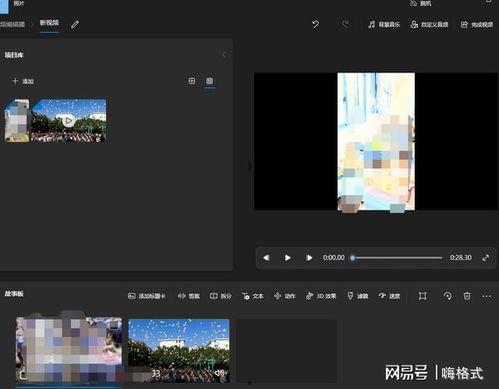Collapse the Project library panel
This screenshot has height=389, width=499.
(x=223, y=55)
